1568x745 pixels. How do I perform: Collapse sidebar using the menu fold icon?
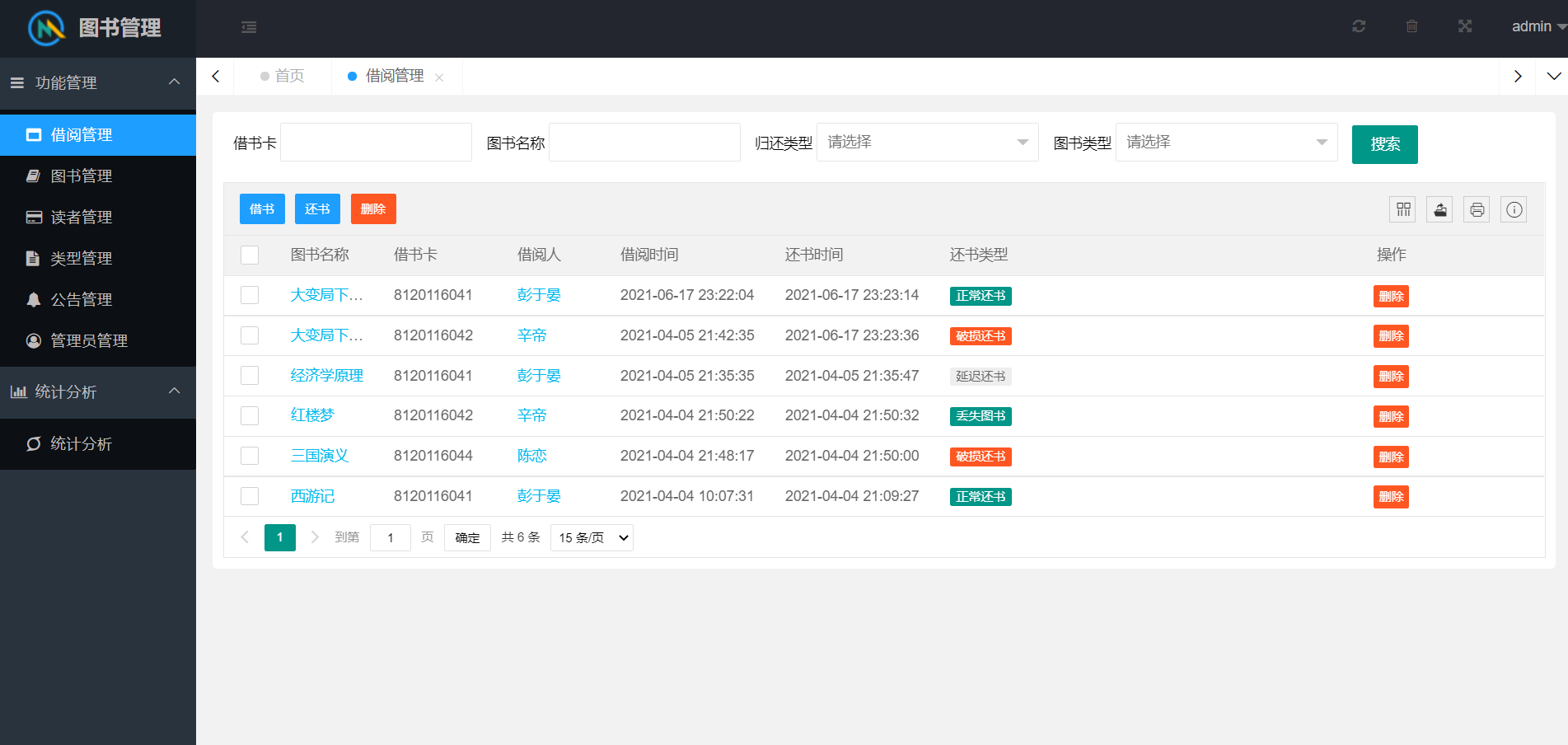[249, 27]
